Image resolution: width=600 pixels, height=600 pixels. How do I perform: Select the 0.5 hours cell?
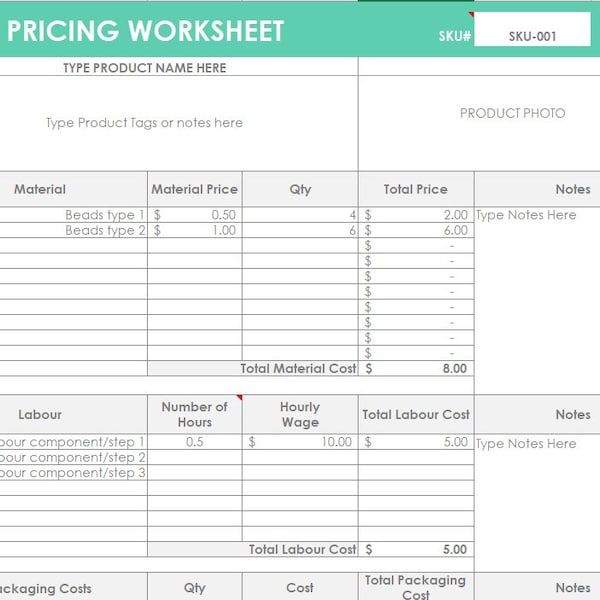click(x=195, y=442)
